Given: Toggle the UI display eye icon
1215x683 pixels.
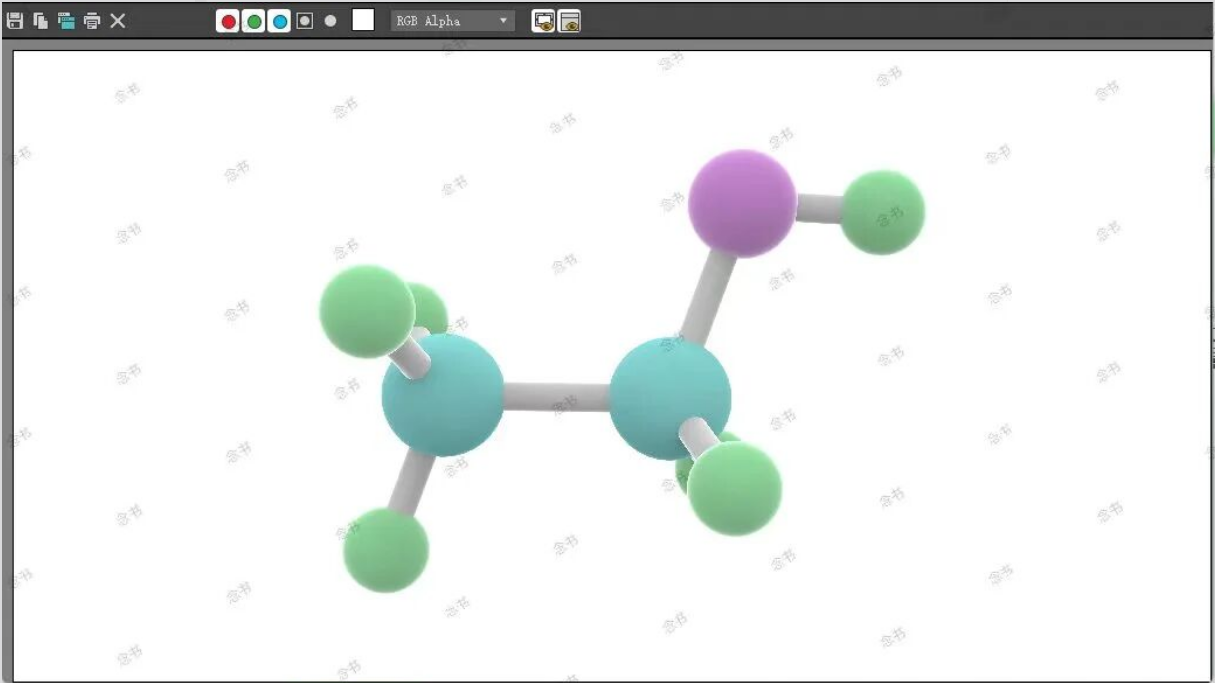Looking at the screenshot, I should pyautogui.click(x=570, y=21).
